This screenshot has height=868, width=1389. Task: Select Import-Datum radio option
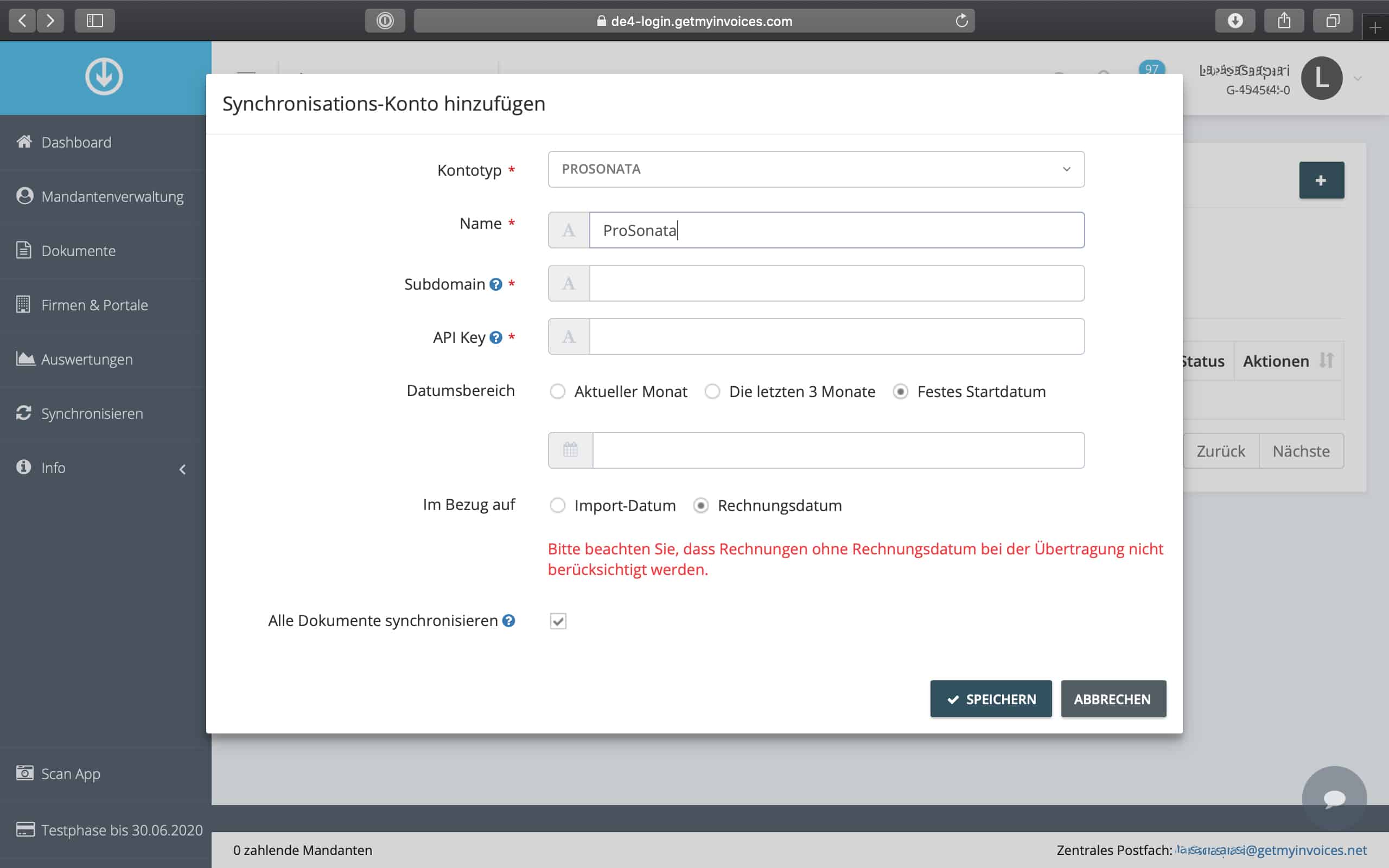(x=557, y=505)
